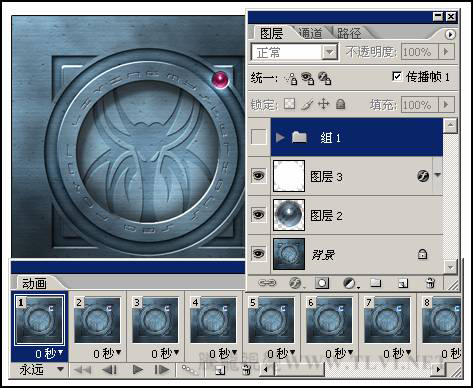Click 不透明度 100% field
This screenshot has height=388, width=473.
pos(419,52)
